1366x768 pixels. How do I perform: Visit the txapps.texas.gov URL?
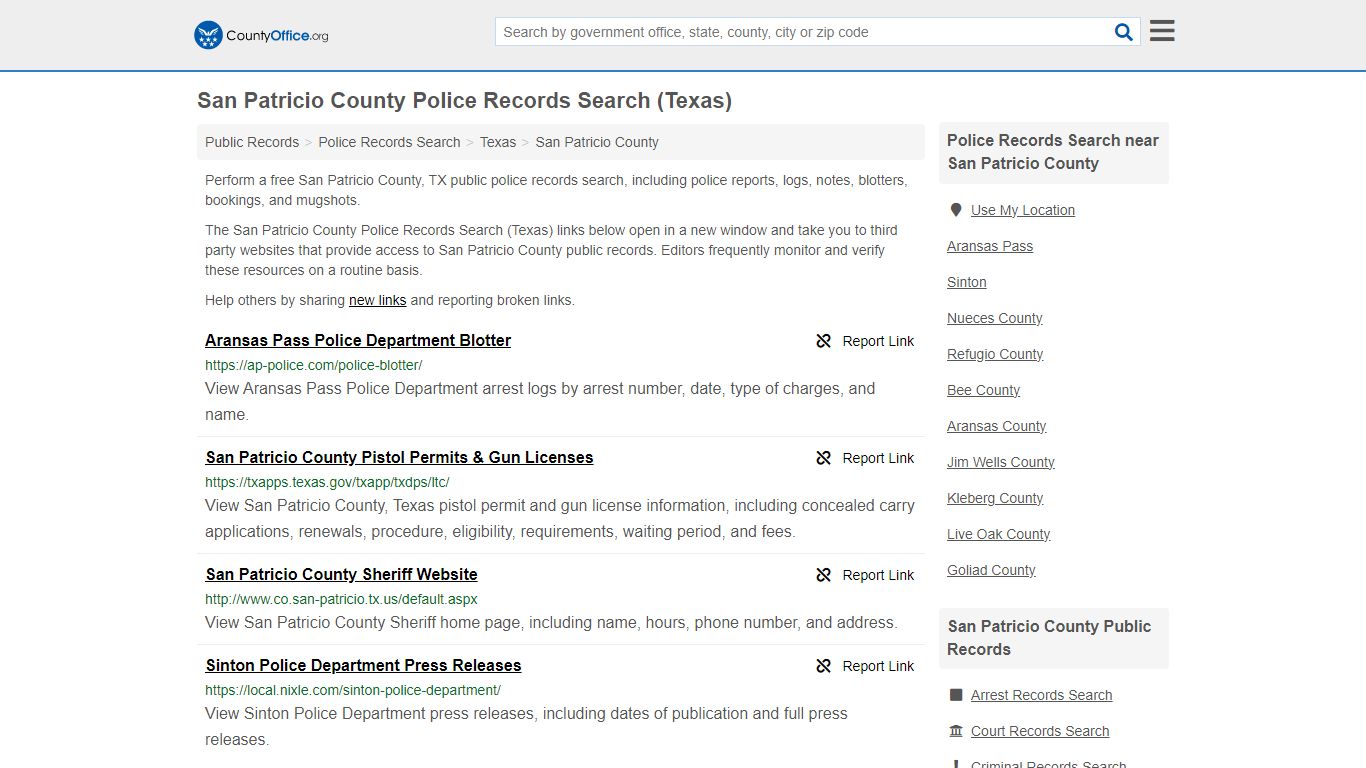click(x=327, y=482)
